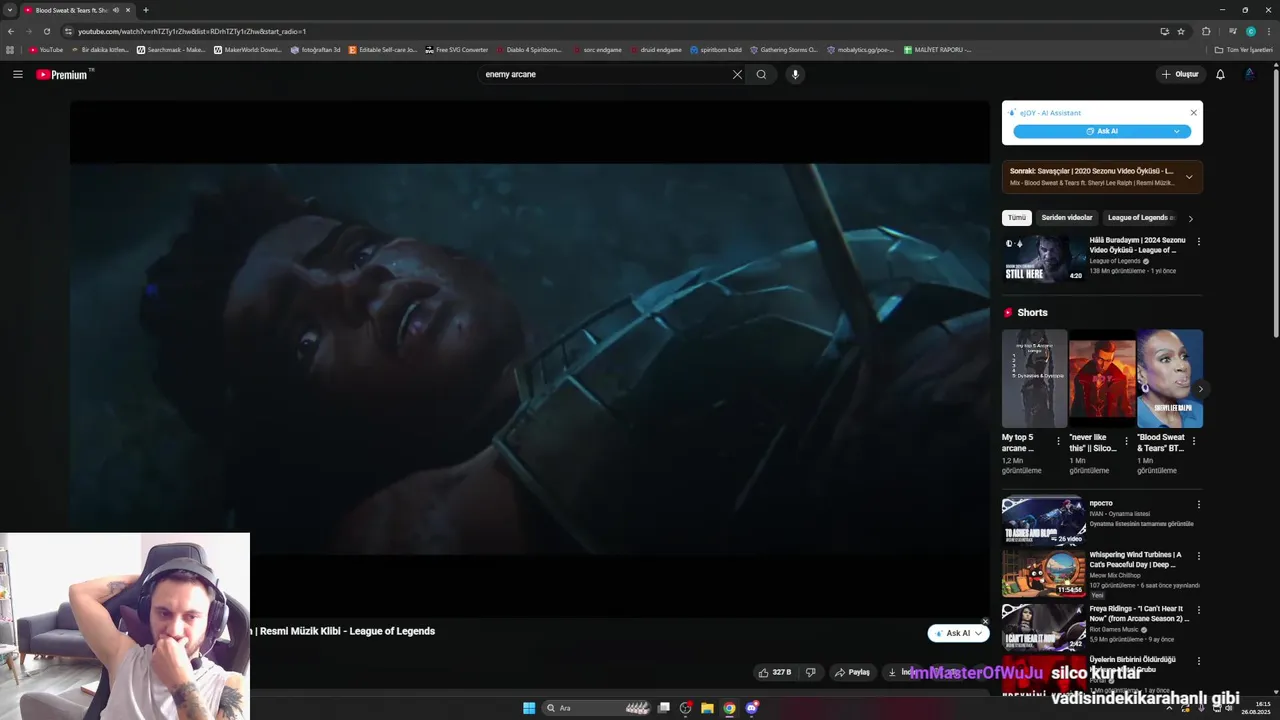
Task: Click the search magnifier button
Action: (x=761, y=74)
